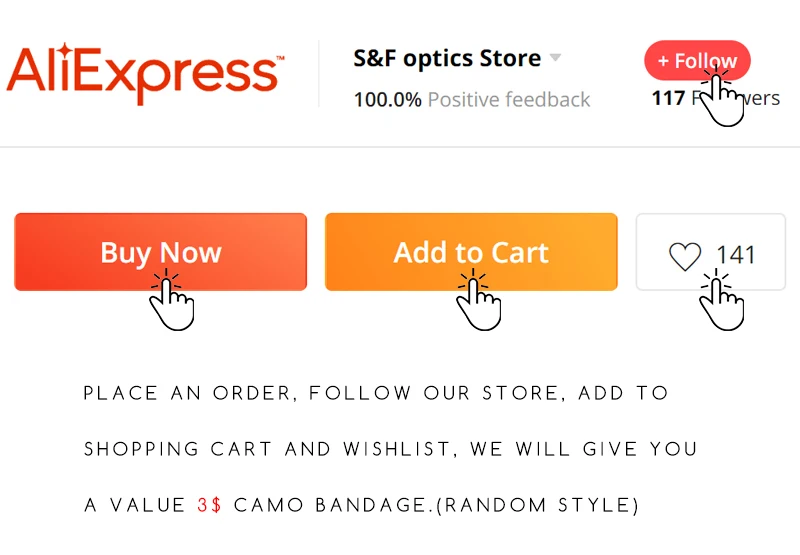The height and width of the screenshot is (555, 800).
Task: Click the hand pointer over Followers text
Action: [721, 97]
